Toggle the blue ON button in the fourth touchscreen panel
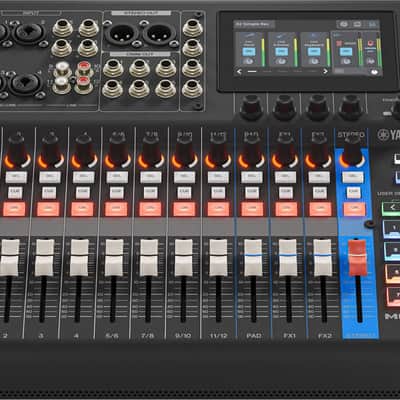Viewport: 400px width, 400px height. point(345,52)
